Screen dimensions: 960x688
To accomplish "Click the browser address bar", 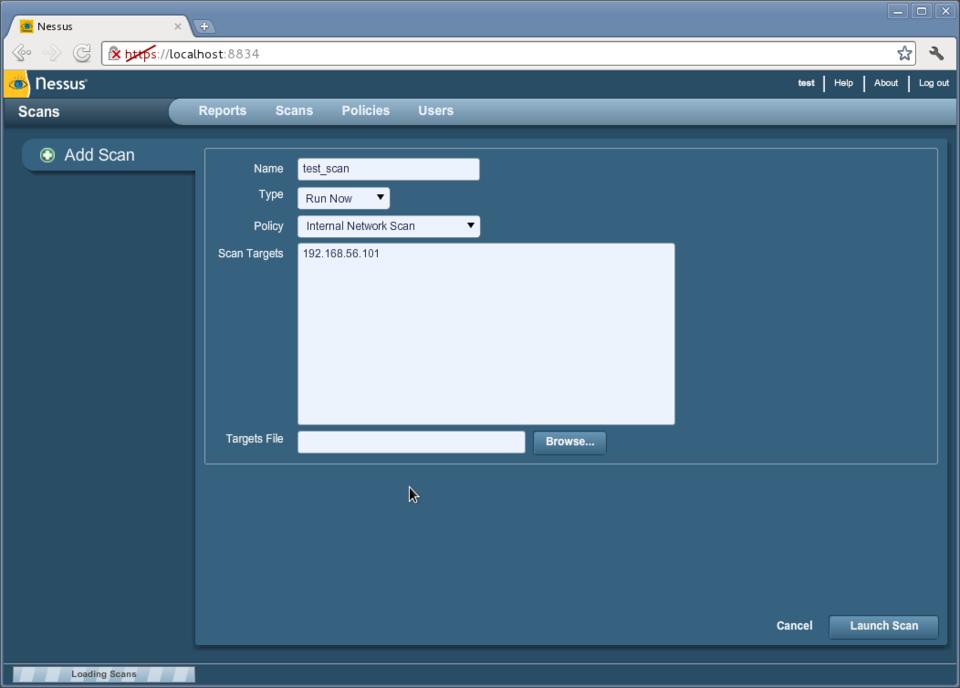I will click(x=508, y=54).
